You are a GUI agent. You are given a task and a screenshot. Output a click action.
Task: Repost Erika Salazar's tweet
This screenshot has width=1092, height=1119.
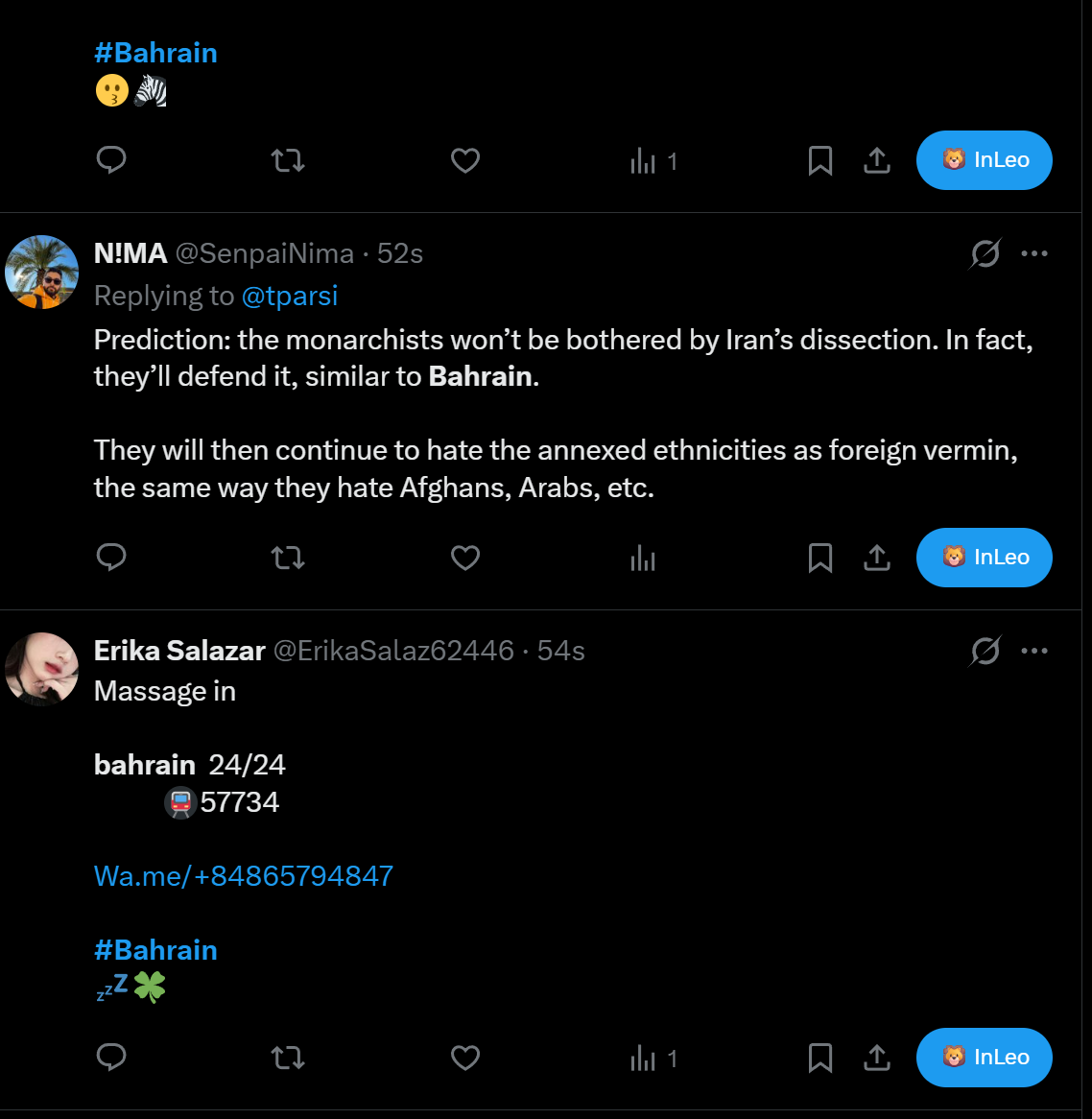pos(288,1058)
